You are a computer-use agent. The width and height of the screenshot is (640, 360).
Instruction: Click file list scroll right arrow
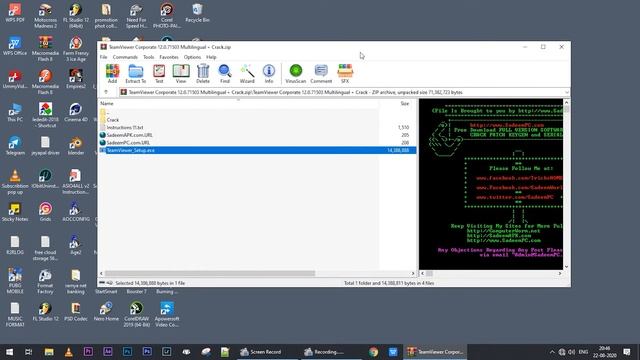click(413, 273)
